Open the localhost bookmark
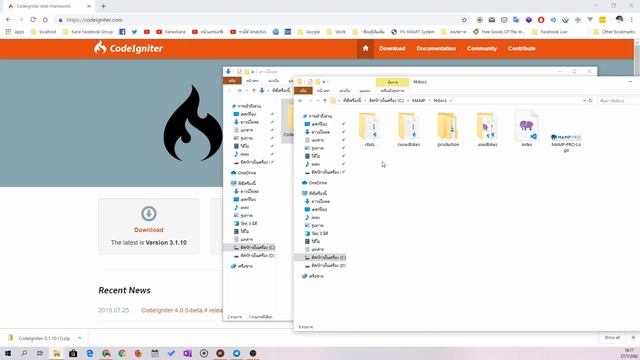The height and width of the screenshot is (360, 640). 44,31
